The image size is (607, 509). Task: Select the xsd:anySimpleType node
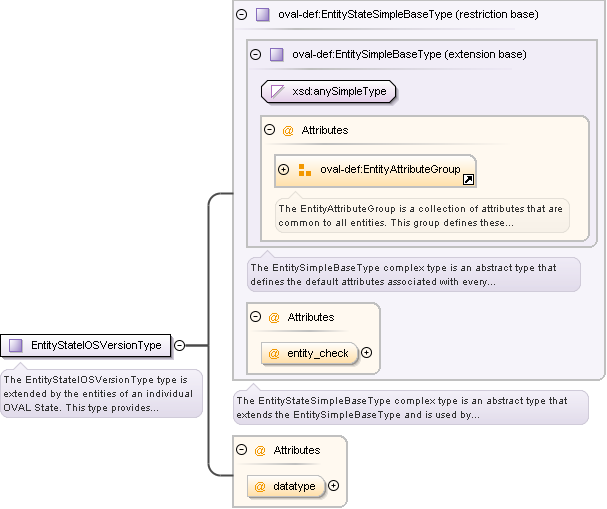[x=340, y=92]
